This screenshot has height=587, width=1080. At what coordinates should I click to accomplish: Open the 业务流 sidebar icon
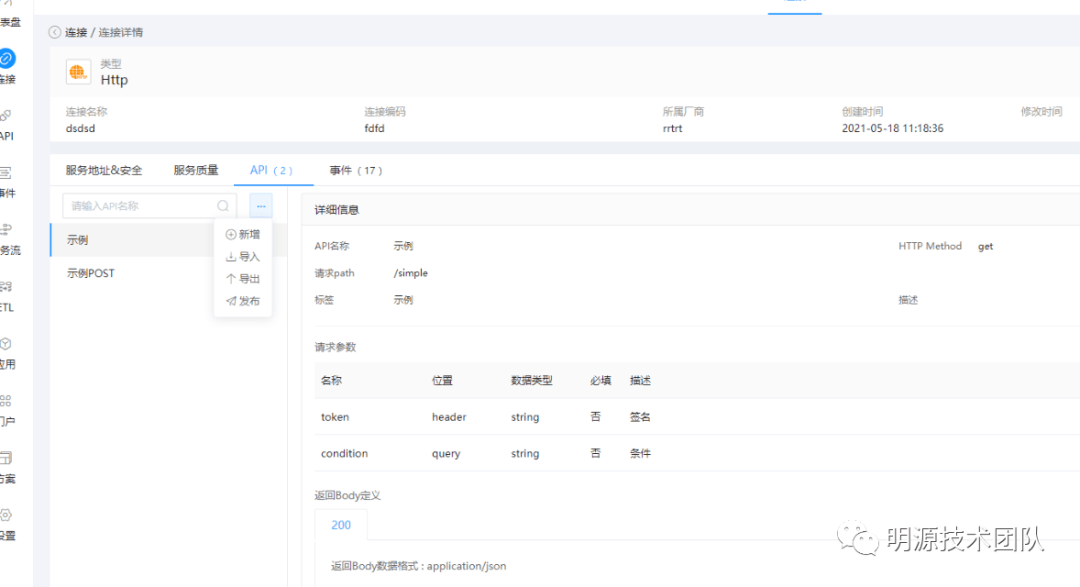6,231
